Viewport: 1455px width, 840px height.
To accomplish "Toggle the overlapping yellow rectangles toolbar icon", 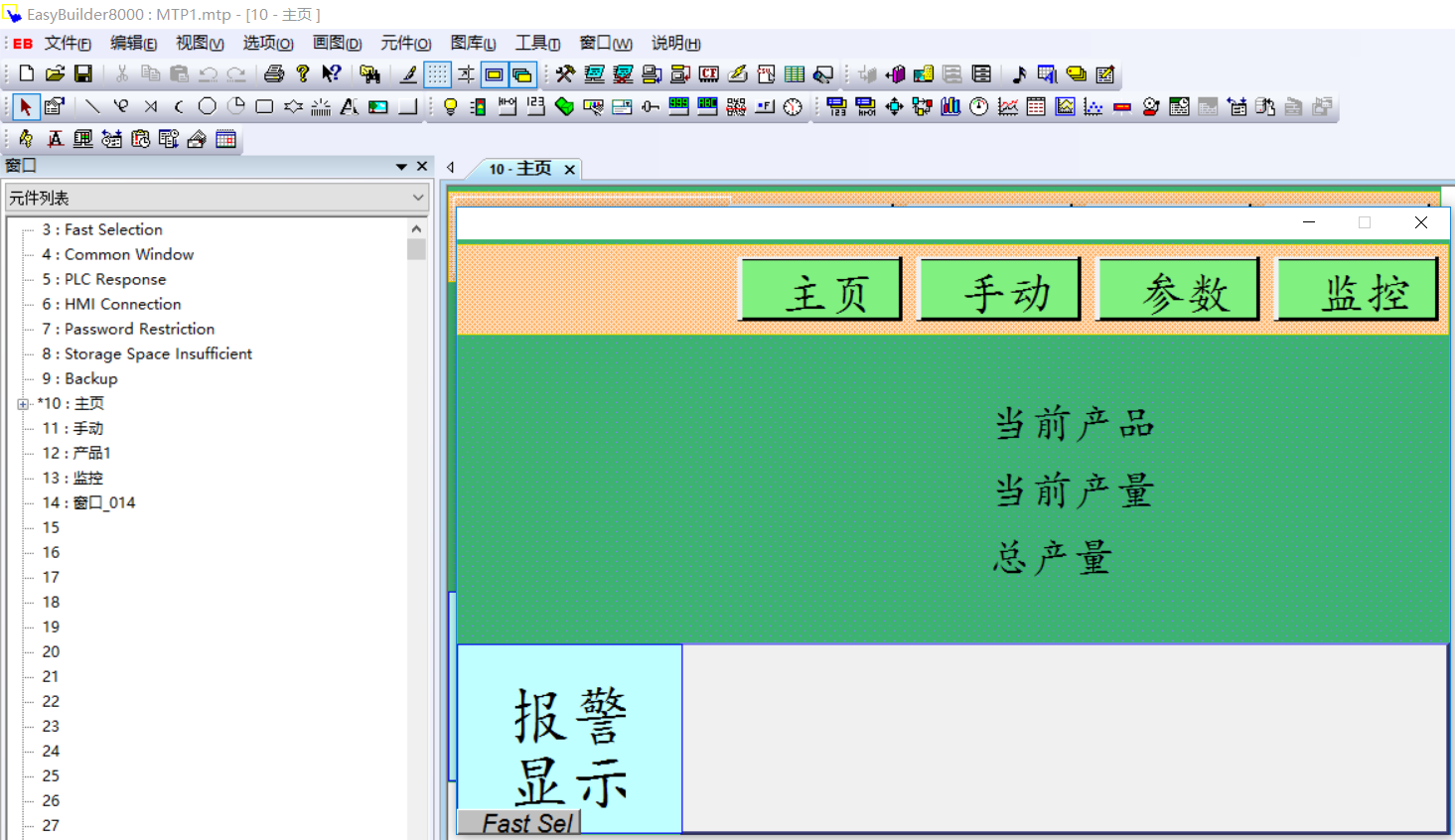I will coord(522,74).
